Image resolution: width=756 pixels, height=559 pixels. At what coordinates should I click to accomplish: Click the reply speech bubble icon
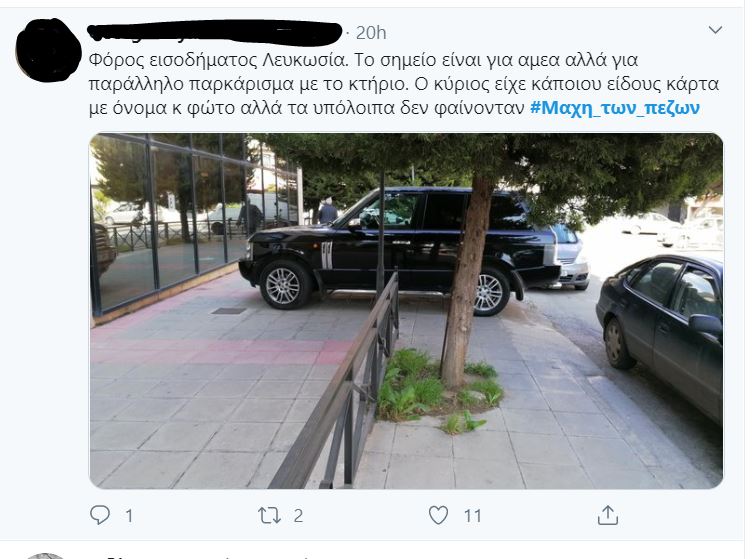(x=100, y=515)
